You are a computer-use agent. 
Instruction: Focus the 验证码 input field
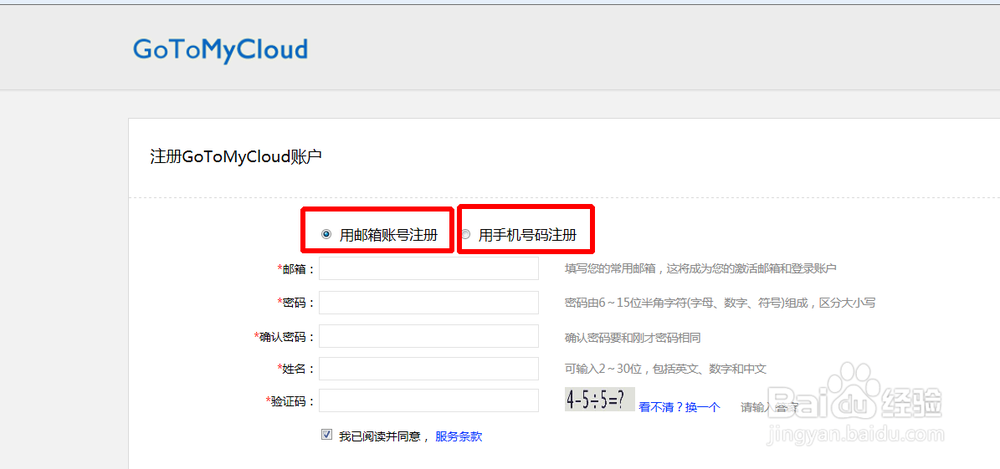point(429,401)
